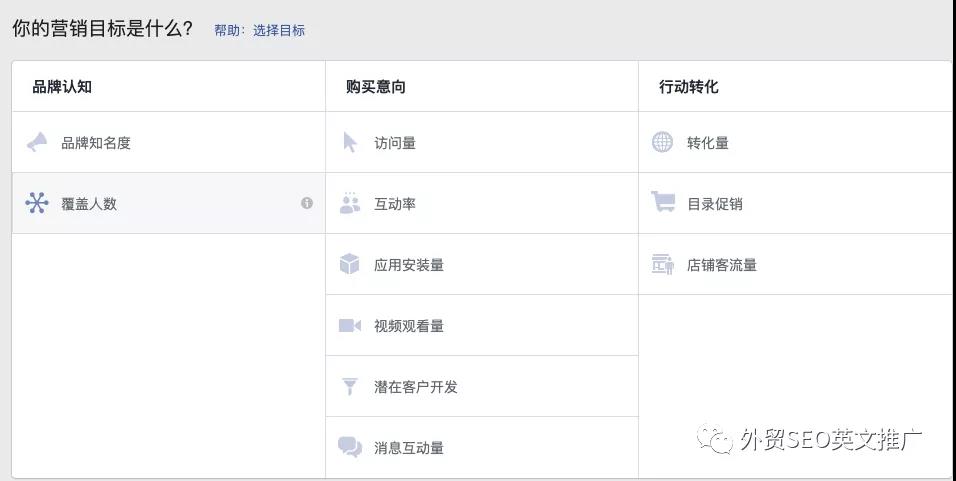The width and height of the screenshot is (956, 481).
Task: Select the people icon for 互动率
Action: (350, 203)
